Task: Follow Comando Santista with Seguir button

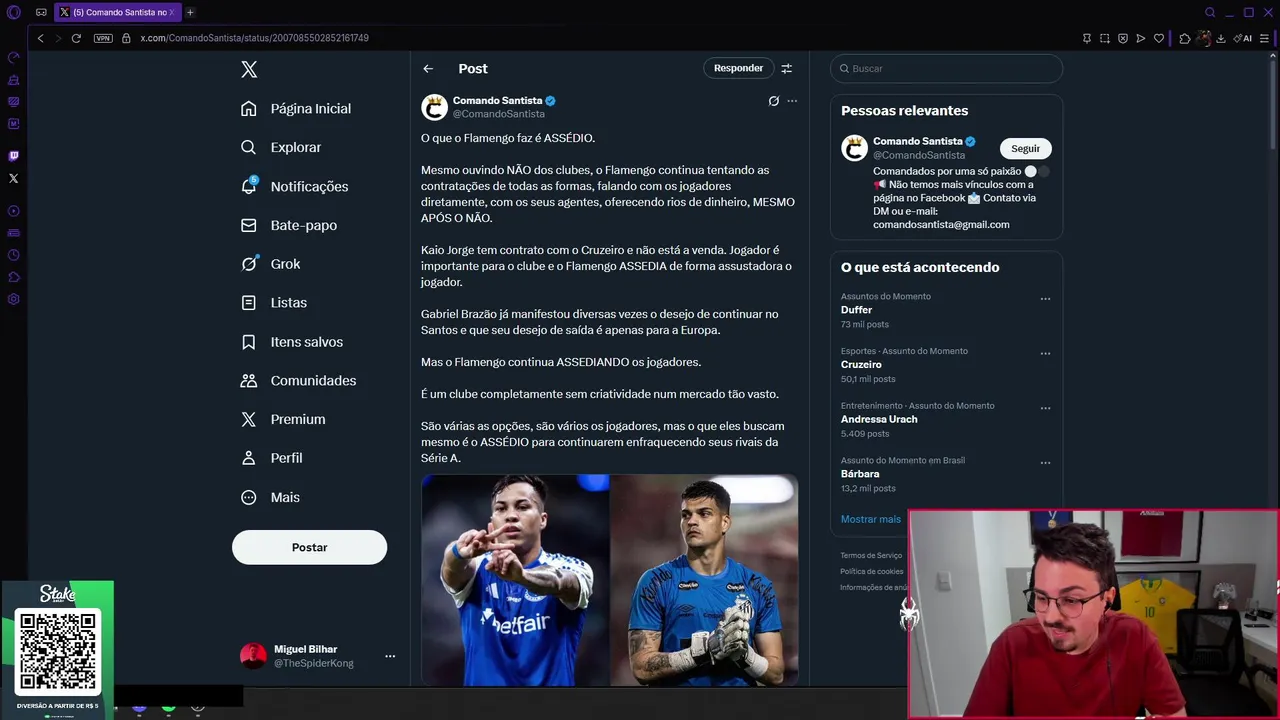Action: pos(1025,148)
